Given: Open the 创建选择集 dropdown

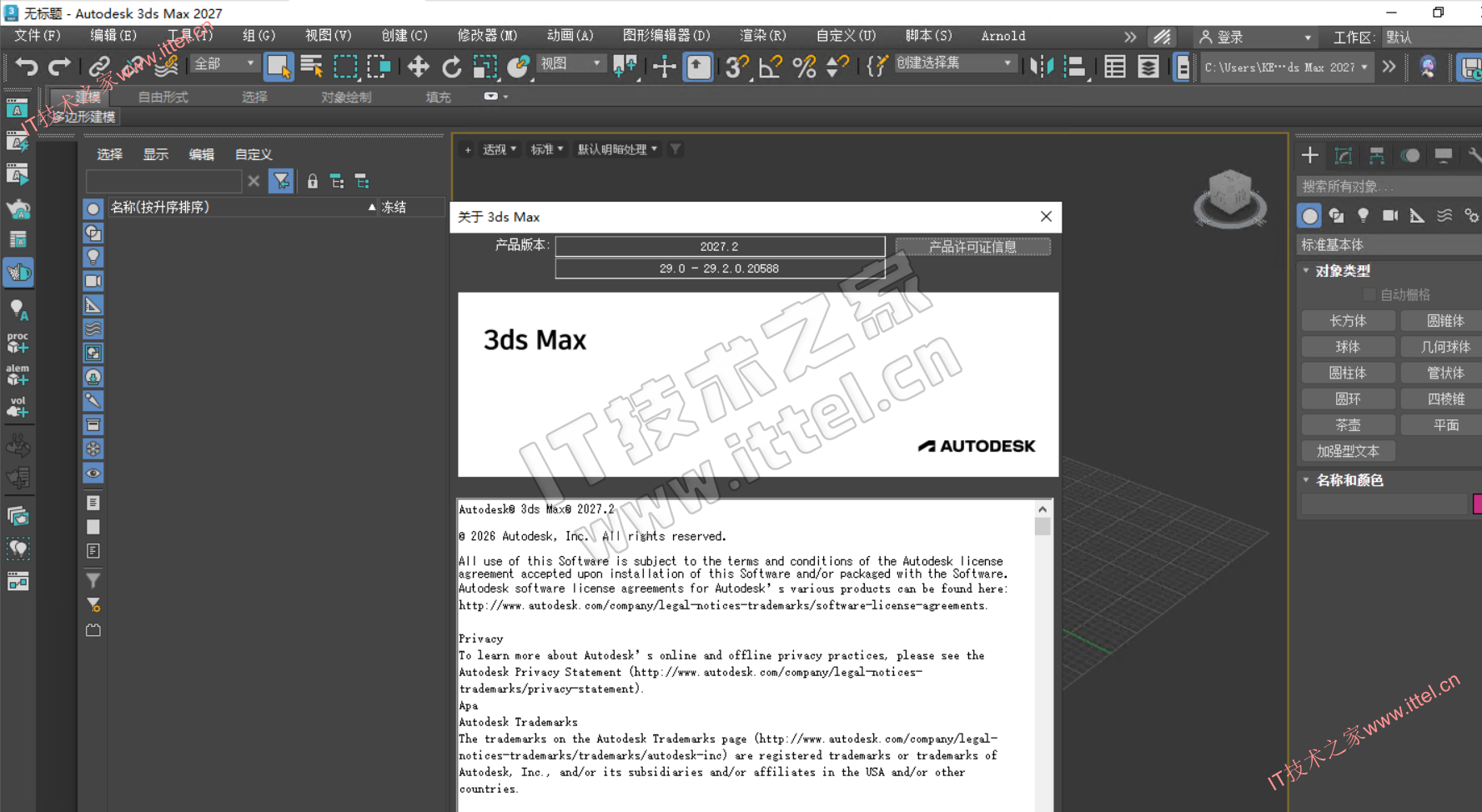Looking at the screenshot, I should tap(955, 63).
